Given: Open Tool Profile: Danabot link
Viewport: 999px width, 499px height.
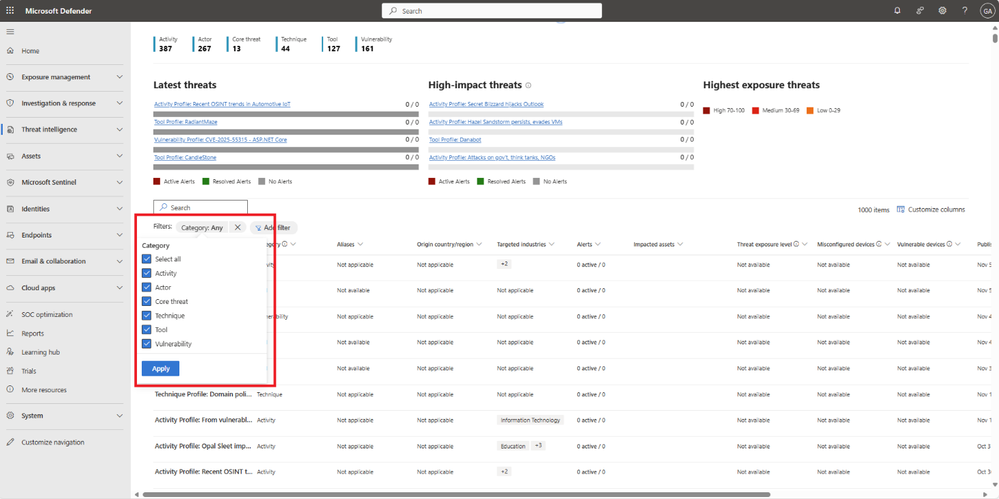Looking at the screenshot, I should [x=455, y=140].
